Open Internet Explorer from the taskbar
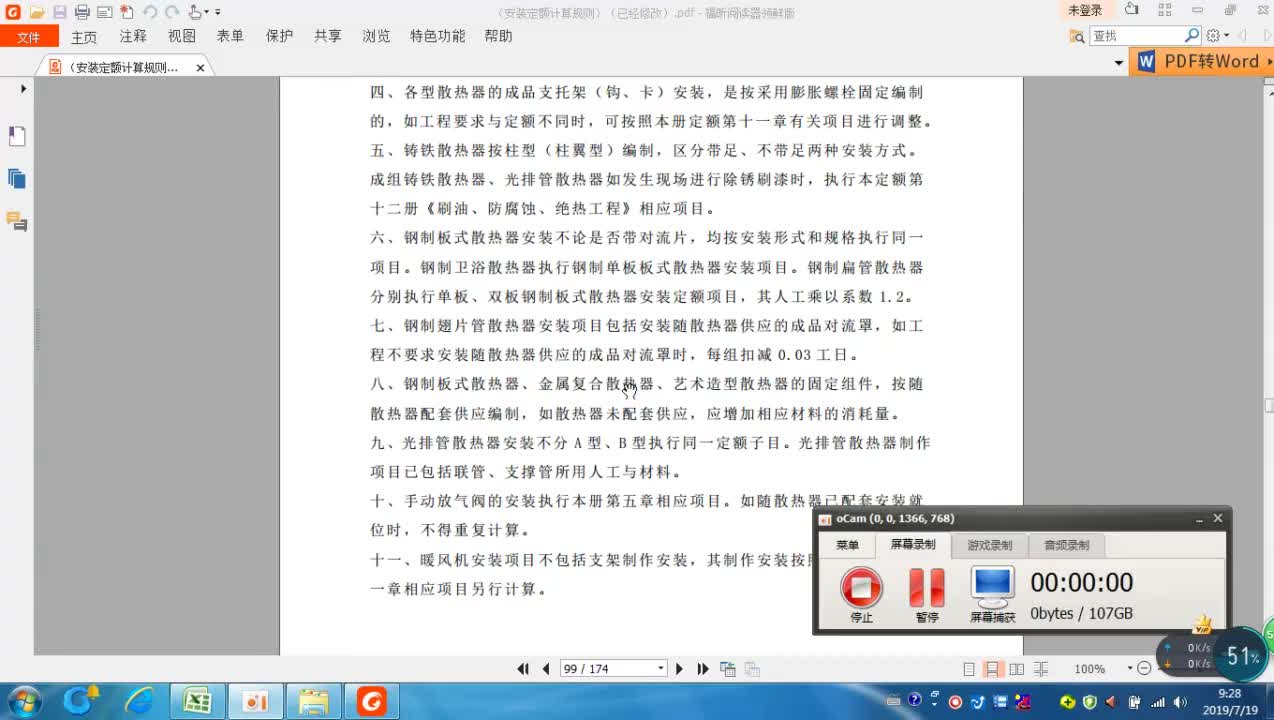 (139, 702)
